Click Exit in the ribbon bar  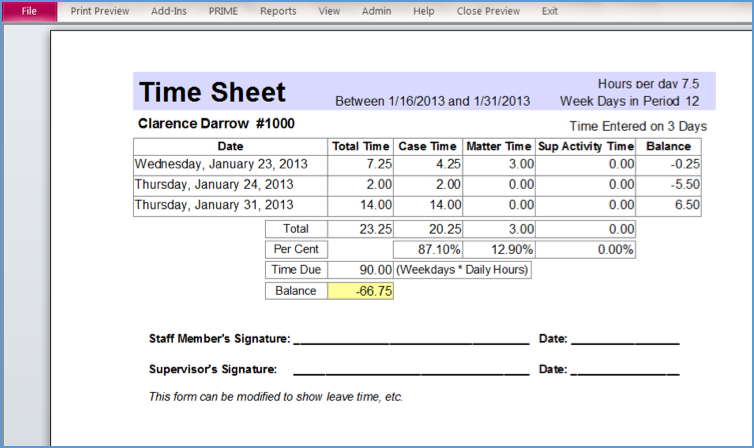tap(550, 11)
